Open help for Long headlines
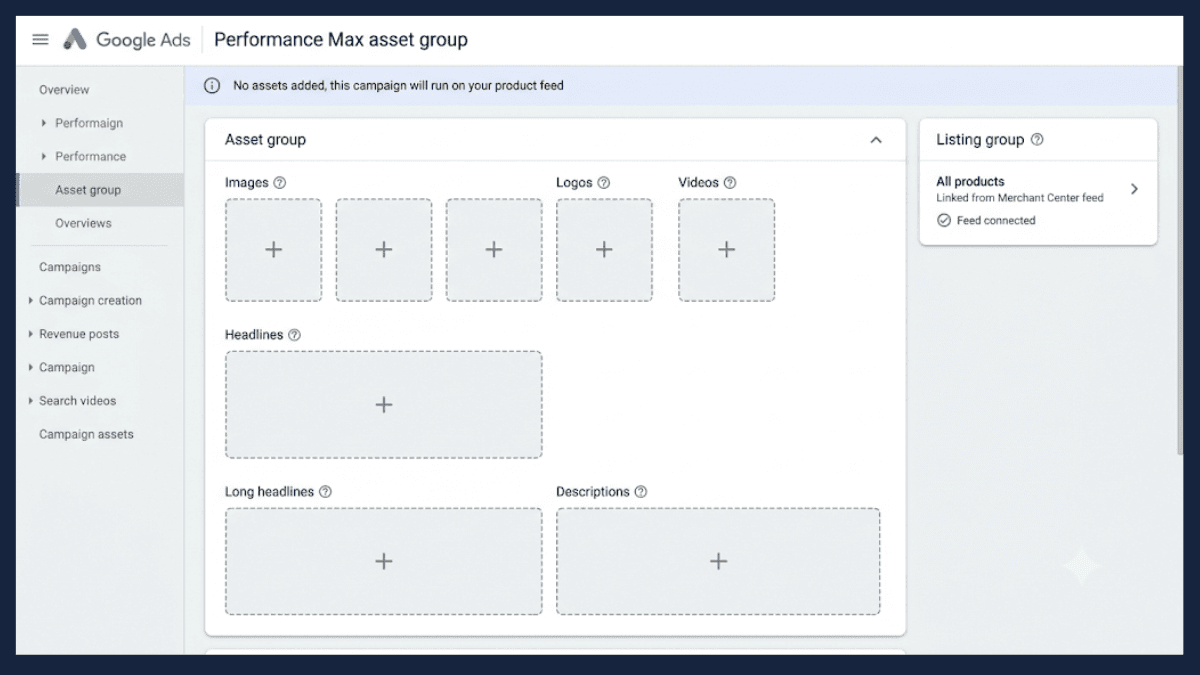This screenshot has width=1200, height=675. [325, 492]
